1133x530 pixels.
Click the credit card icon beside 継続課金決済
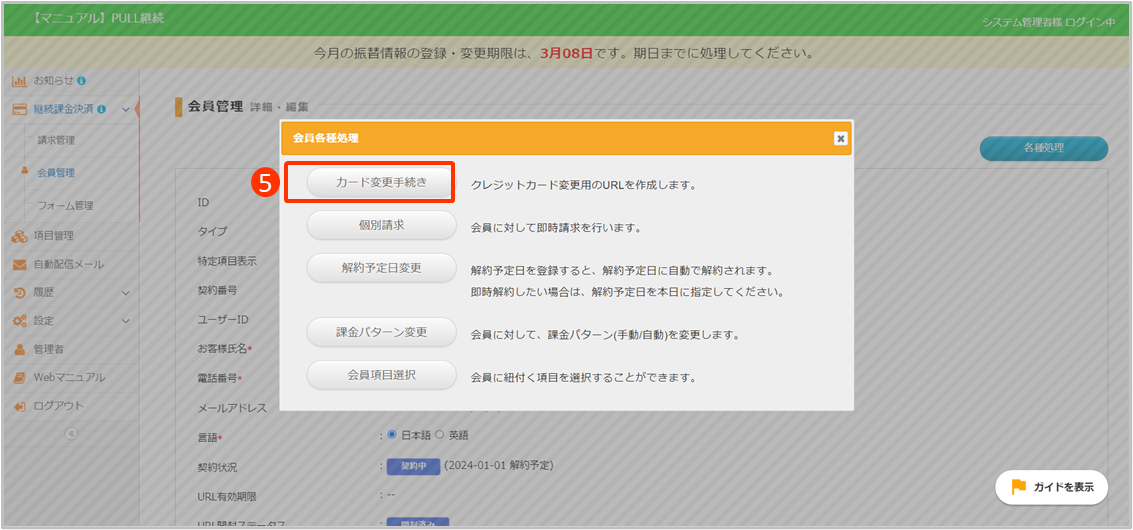19,109
